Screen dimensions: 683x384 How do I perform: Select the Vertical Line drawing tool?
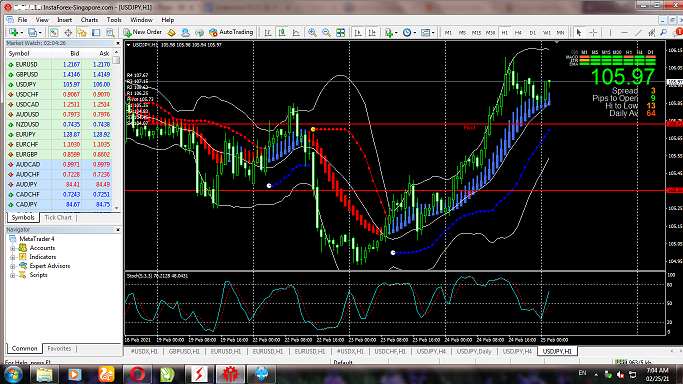click(x=610, y=33)
